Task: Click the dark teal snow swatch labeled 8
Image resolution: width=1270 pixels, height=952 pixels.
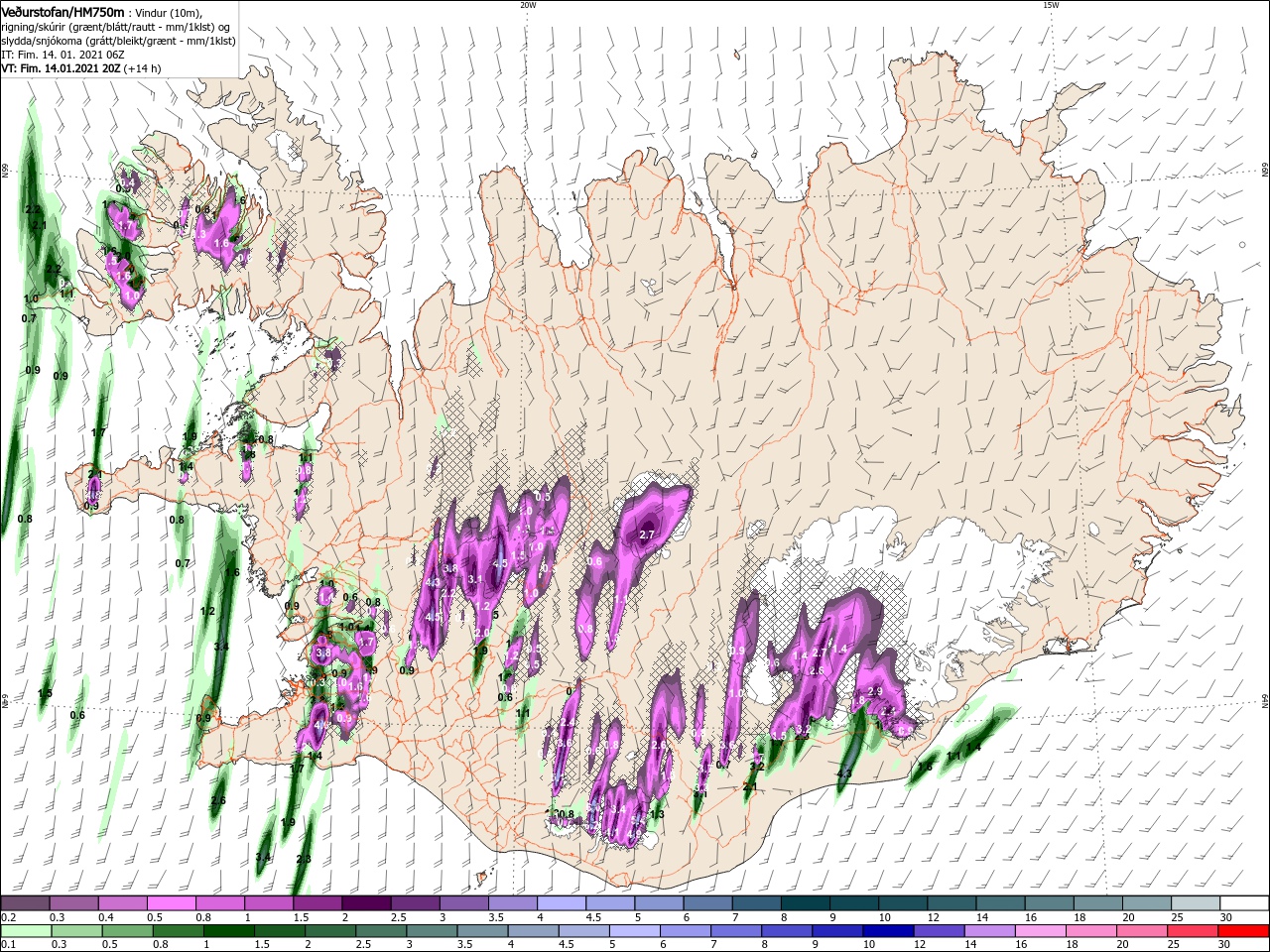Action: click(806, 903)
